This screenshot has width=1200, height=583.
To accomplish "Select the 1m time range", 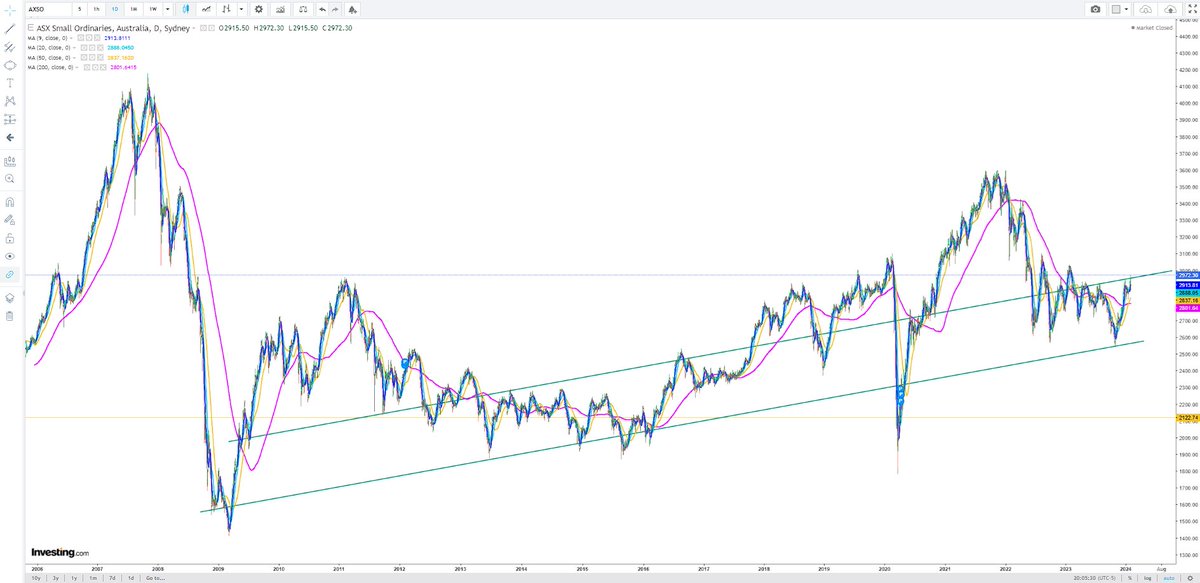I will point(92,577).
